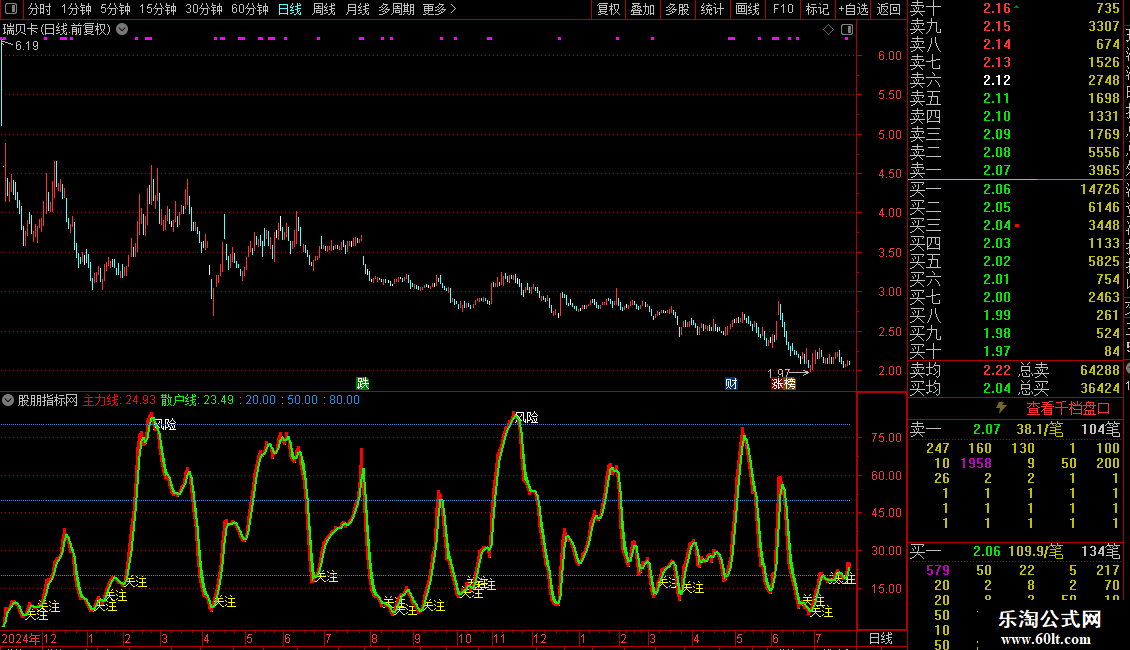The height and width of the screenshot is (650, 1130).
Task: Select the 买一 2.06 order book row
Action: (1015, 189)
